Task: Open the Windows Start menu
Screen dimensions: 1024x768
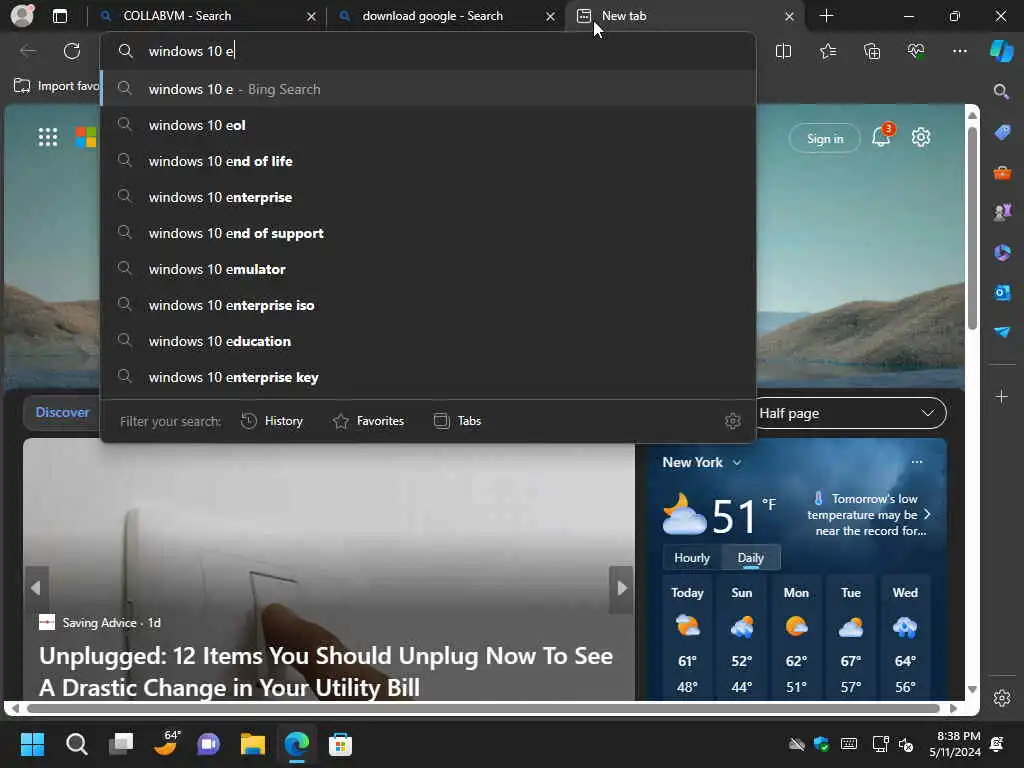Action: pyautogui.click(x=32, y=744)
